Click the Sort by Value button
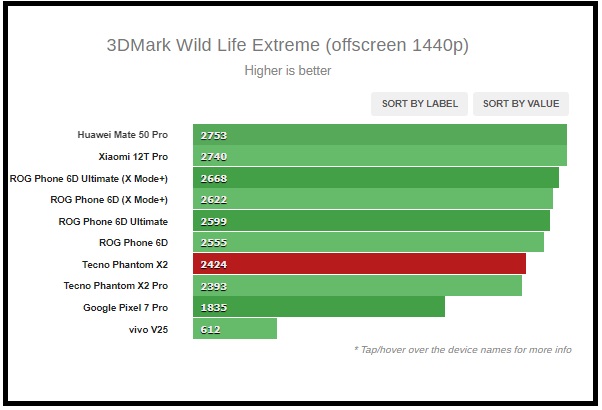The image size is (602, 410). (x=520, y=103)
